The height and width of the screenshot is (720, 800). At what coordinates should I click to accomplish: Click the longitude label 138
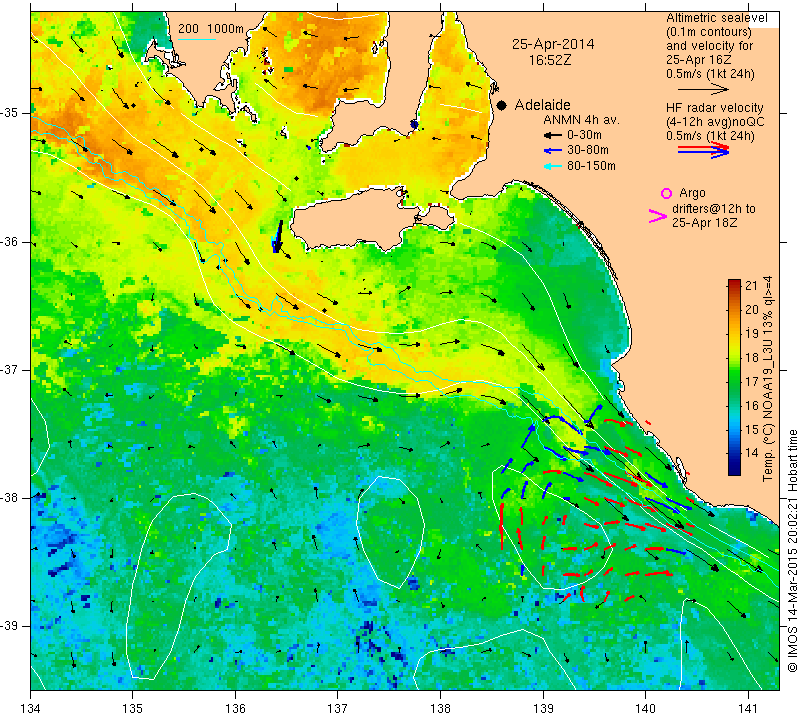pos(440,708)
